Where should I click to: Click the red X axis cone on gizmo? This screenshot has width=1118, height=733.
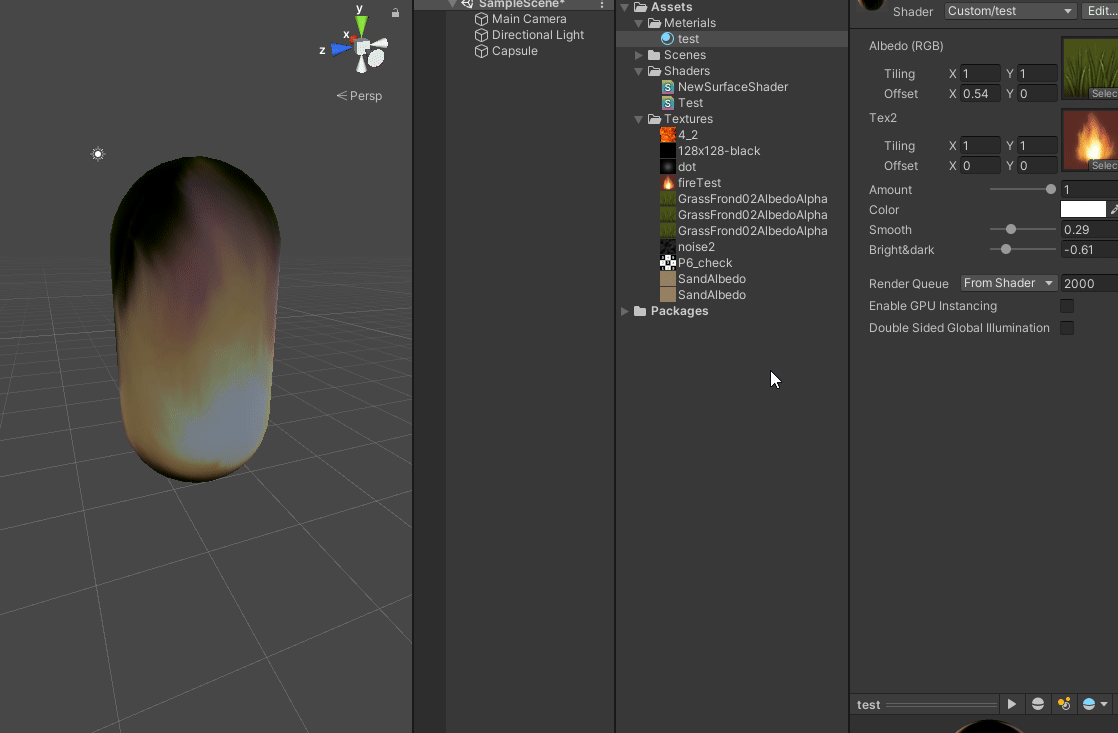[354, 38]
